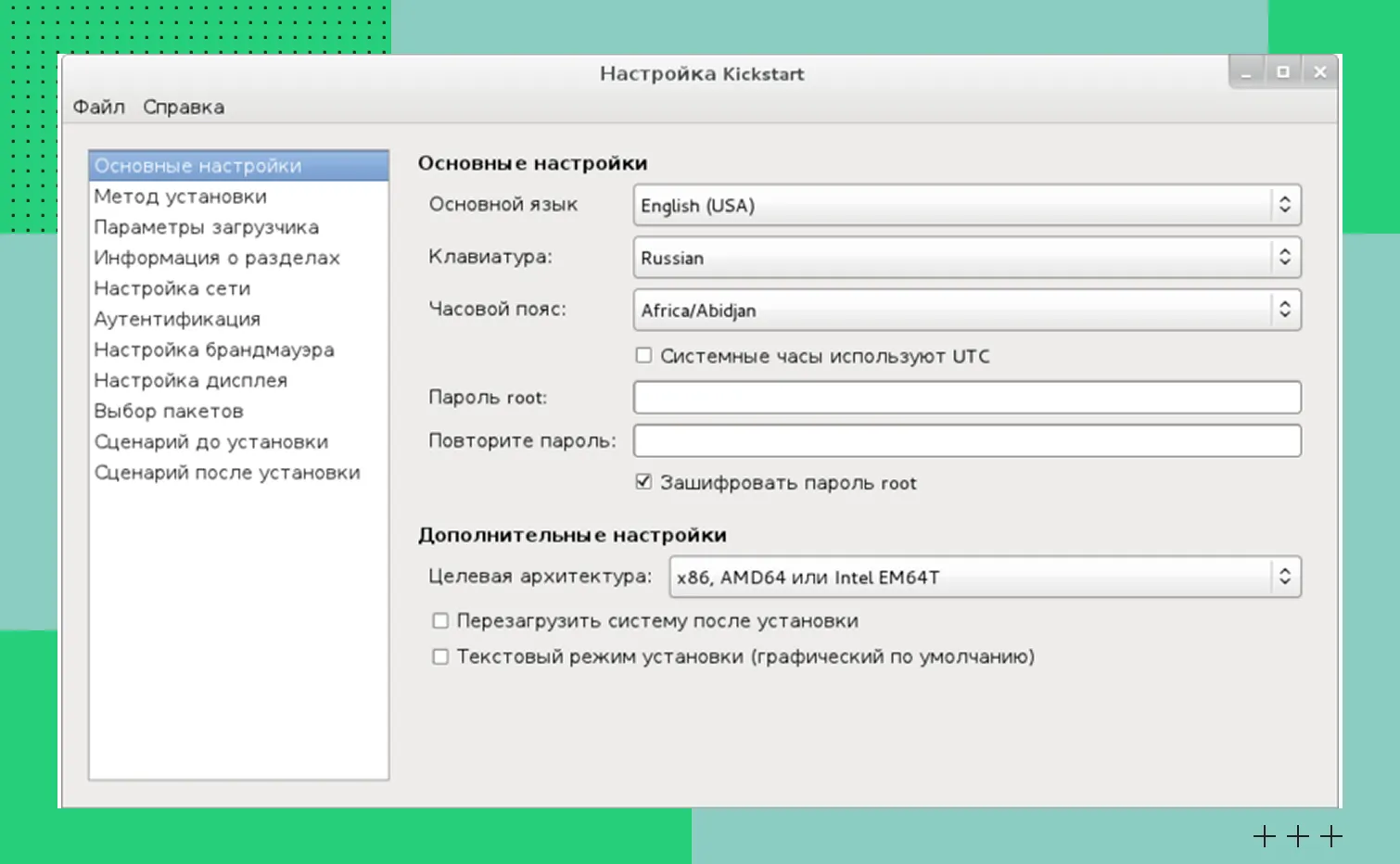This screenshot has width=1400, height=864.
Task: Focus the Повторите пароль field
Action: click(967, 441)
